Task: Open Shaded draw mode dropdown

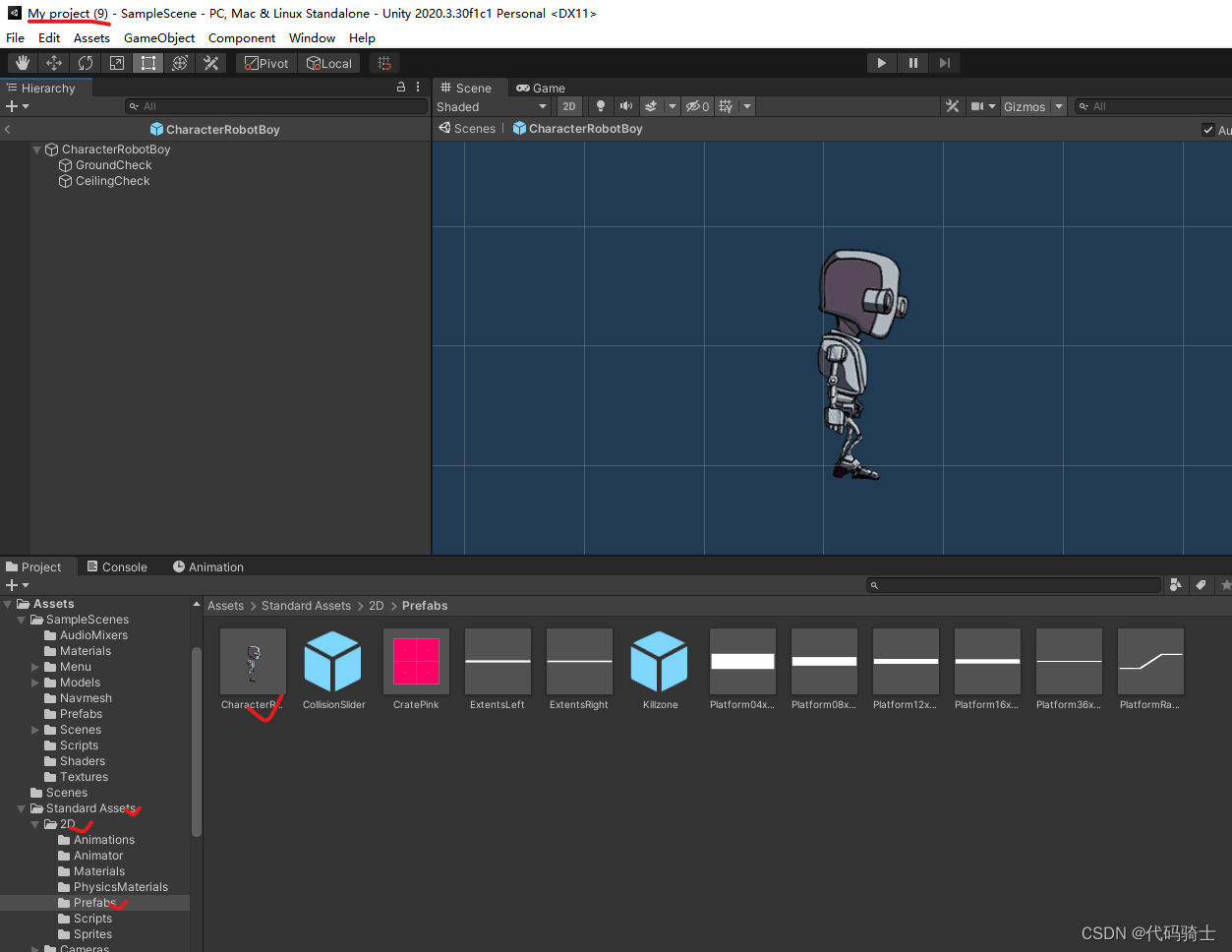Action: pyautogui.click(x=492, y=106)
